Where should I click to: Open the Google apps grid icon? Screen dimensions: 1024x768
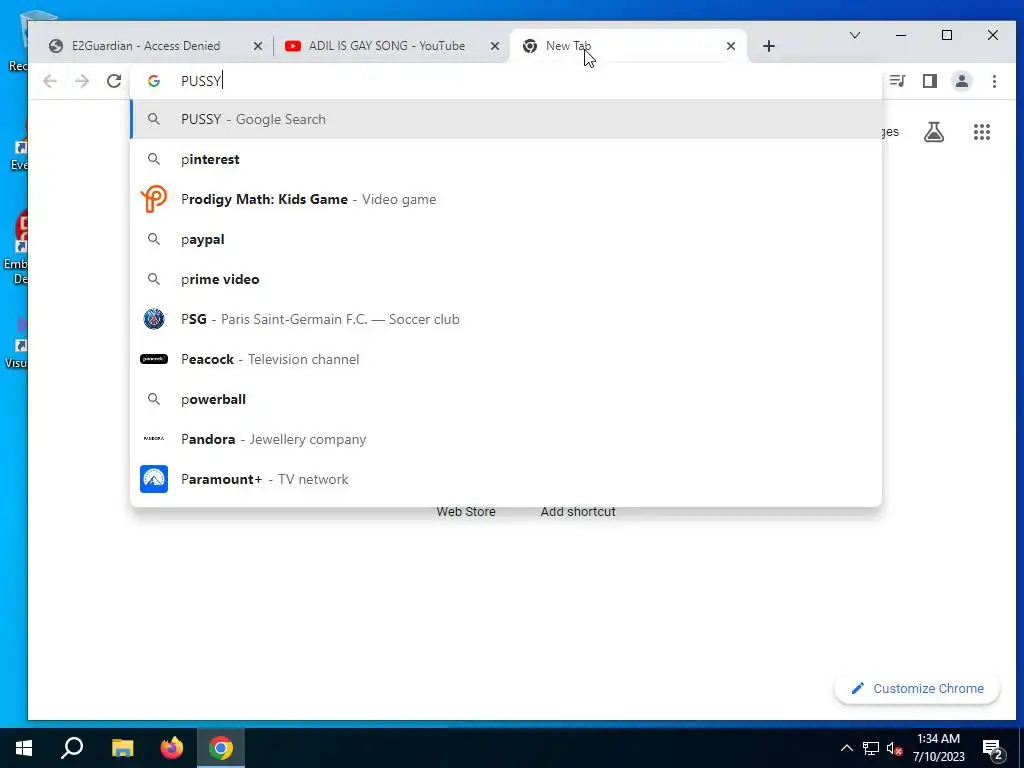coord(982,132)
